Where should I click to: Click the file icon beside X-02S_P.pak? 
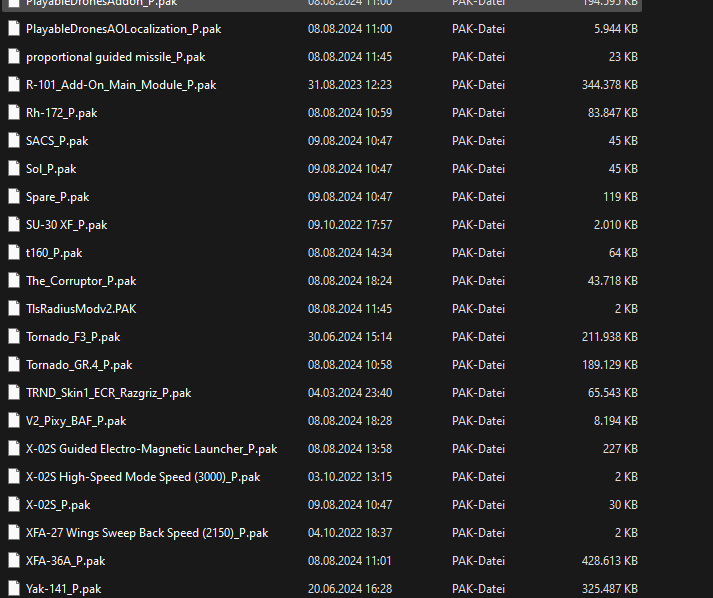tap(14, 505)
